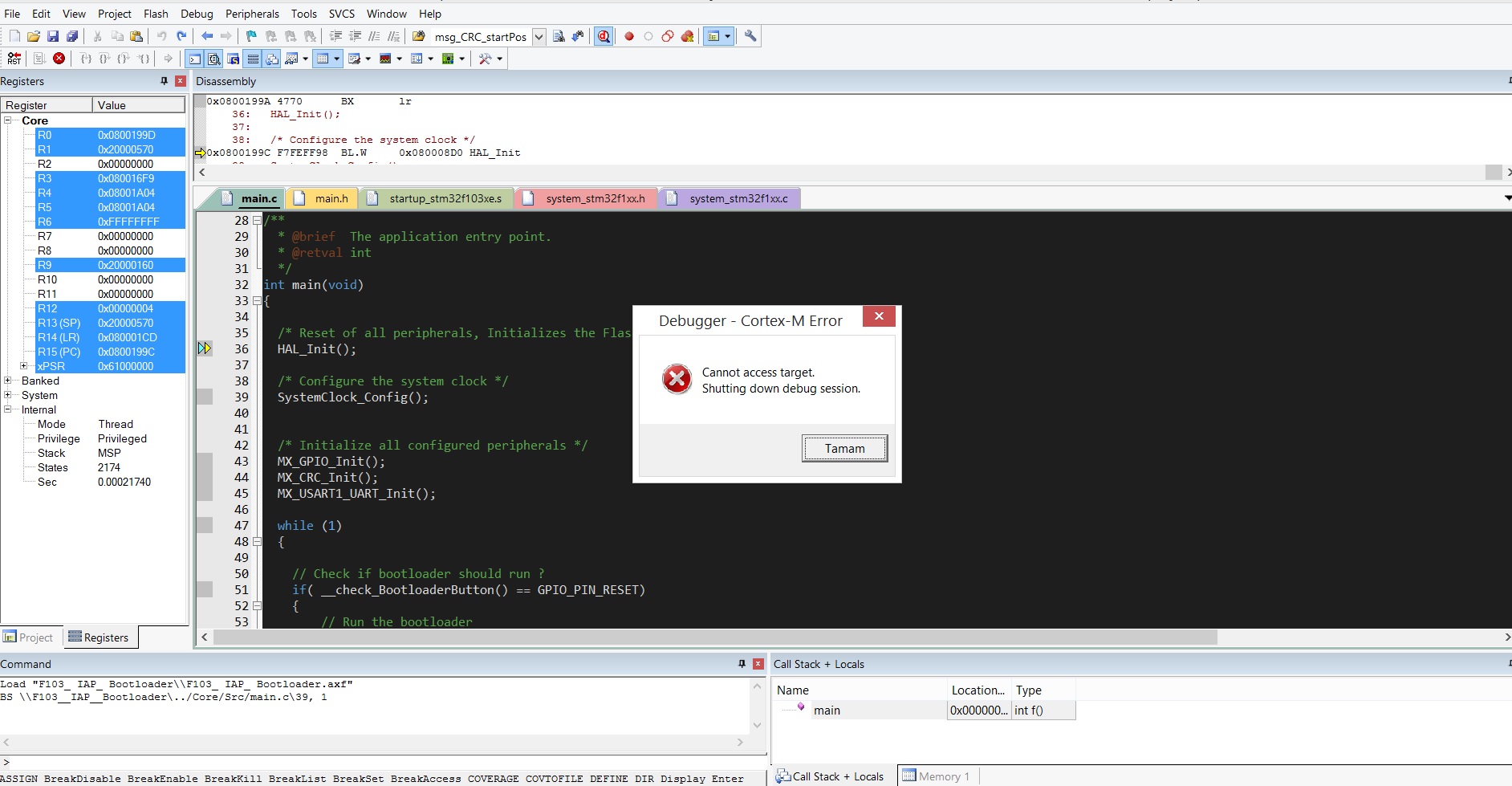Open the Project panel tab
This screenshot has height=786, width=1512.
tap(29, 637)
